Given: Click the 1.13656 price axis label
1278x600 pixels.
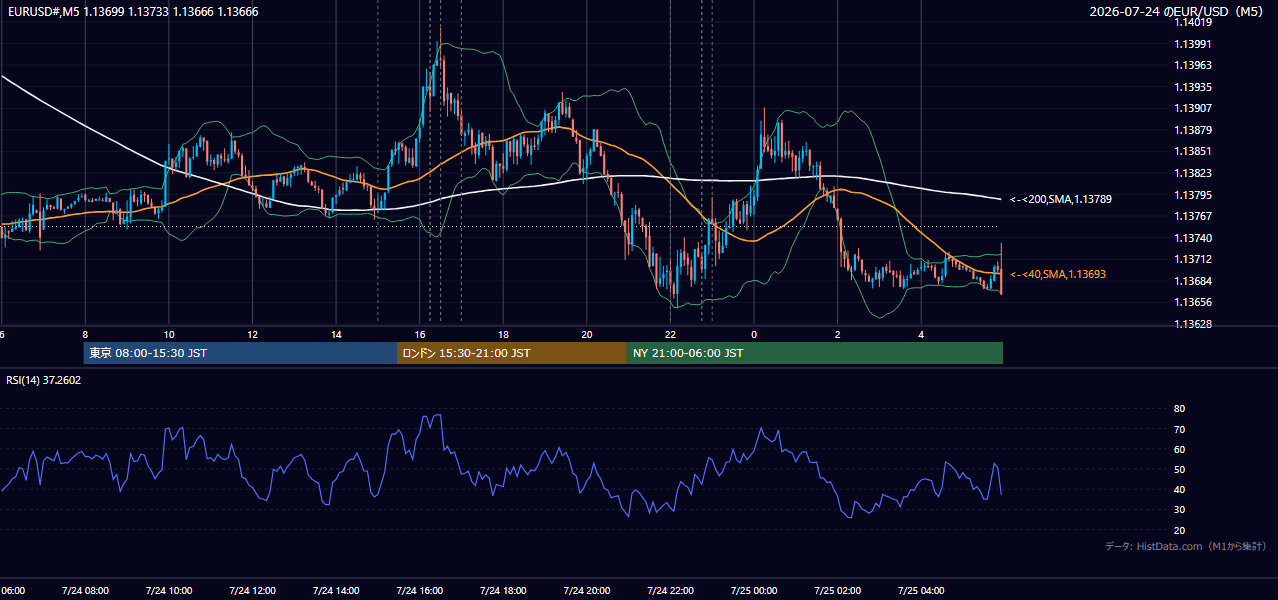Looking at the screenshot, I should point(1193,302).
